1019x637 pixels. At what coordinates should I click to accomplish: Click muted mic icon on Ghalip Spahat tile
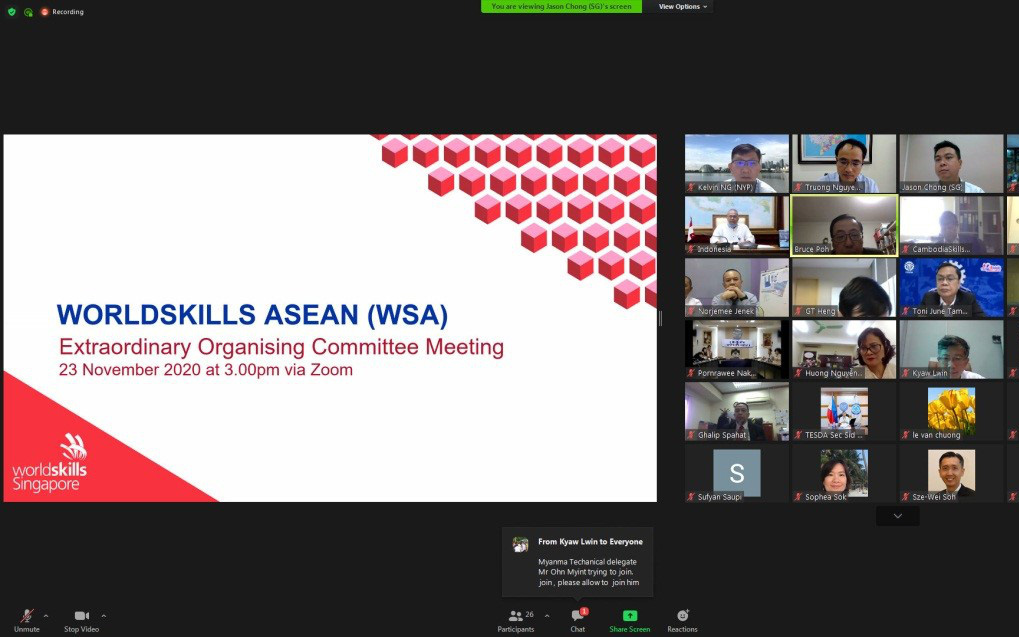(691, 435)
